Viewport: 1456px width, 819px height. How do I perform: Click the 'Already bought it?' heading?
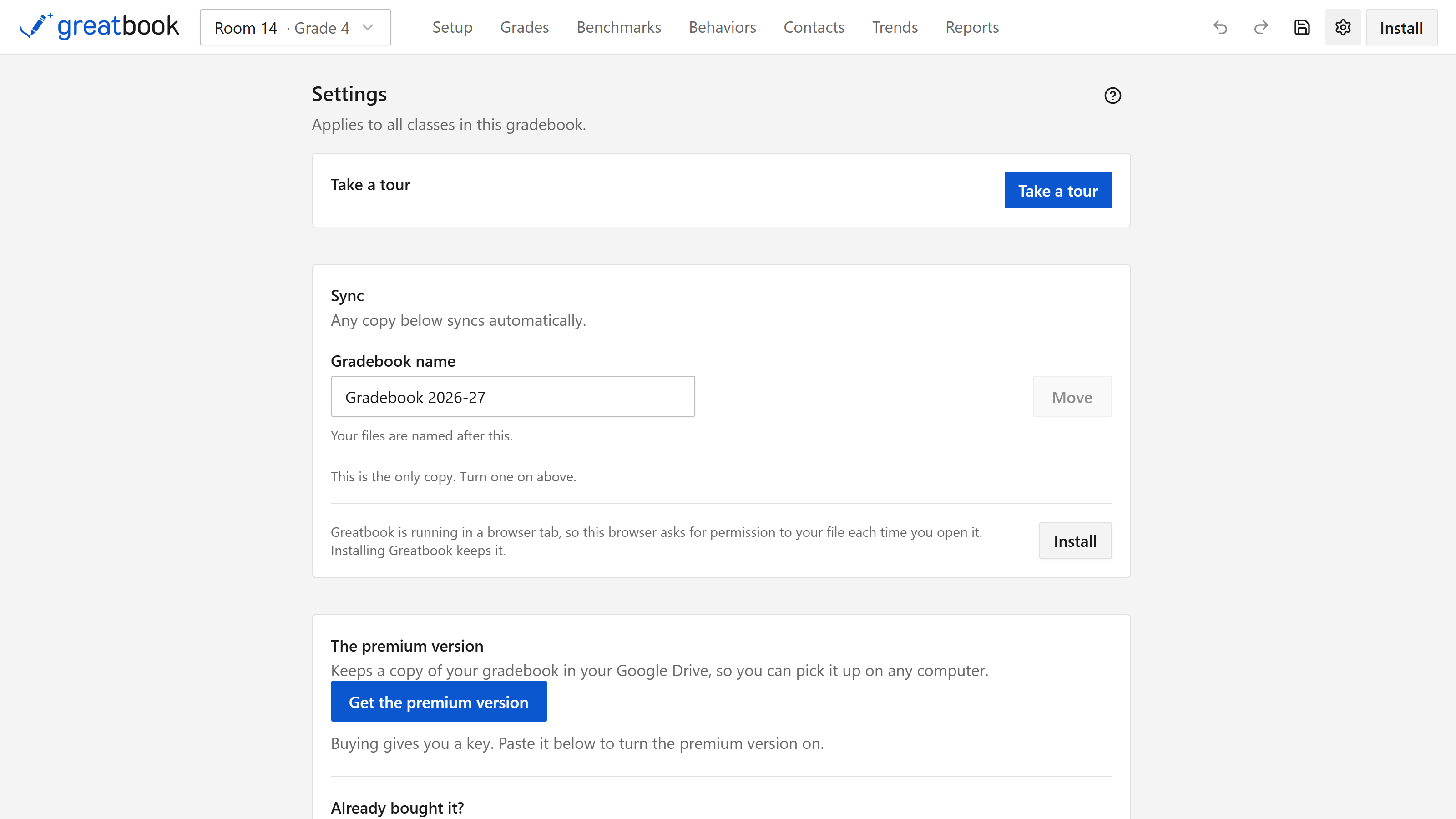(397, 808)
